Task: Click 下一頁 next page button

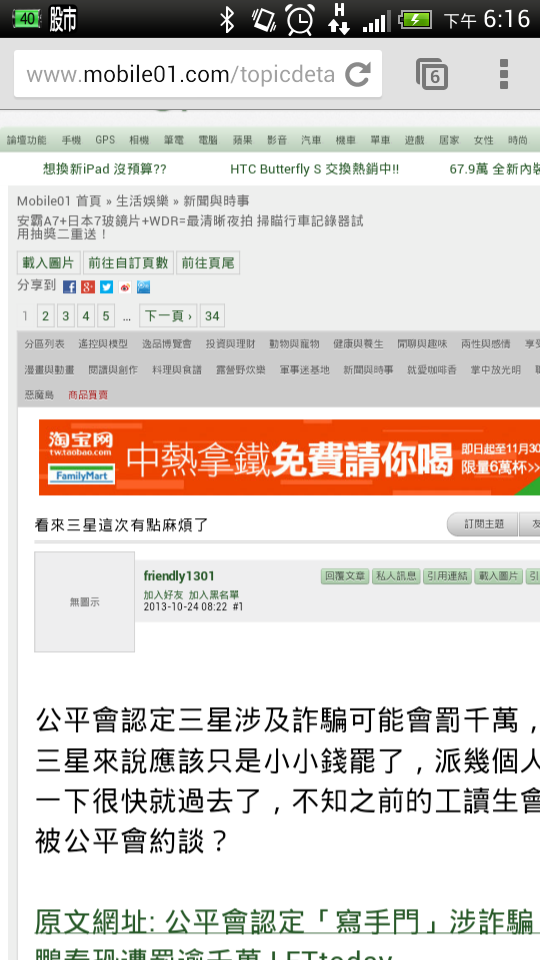Action: pyautogui.click(x=168, y=316)
